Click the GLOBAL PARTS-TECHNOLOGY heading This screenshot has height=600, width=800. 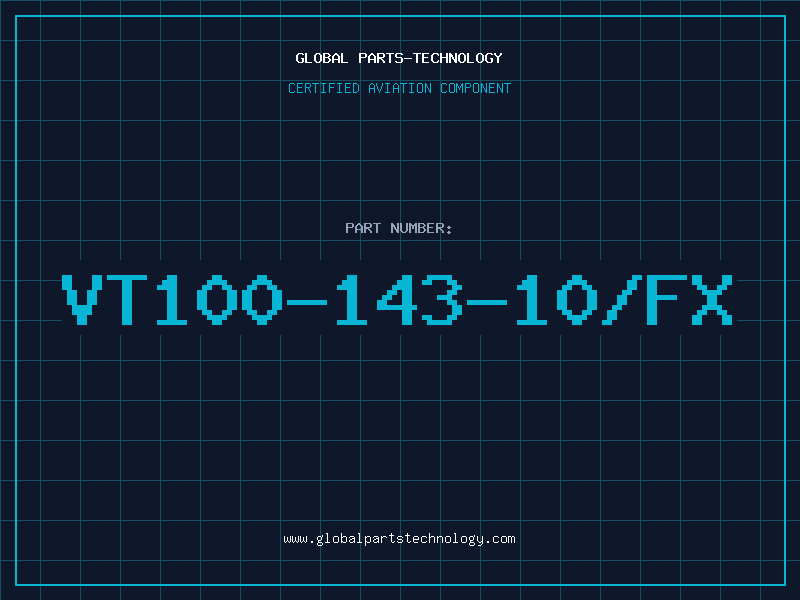399,58
